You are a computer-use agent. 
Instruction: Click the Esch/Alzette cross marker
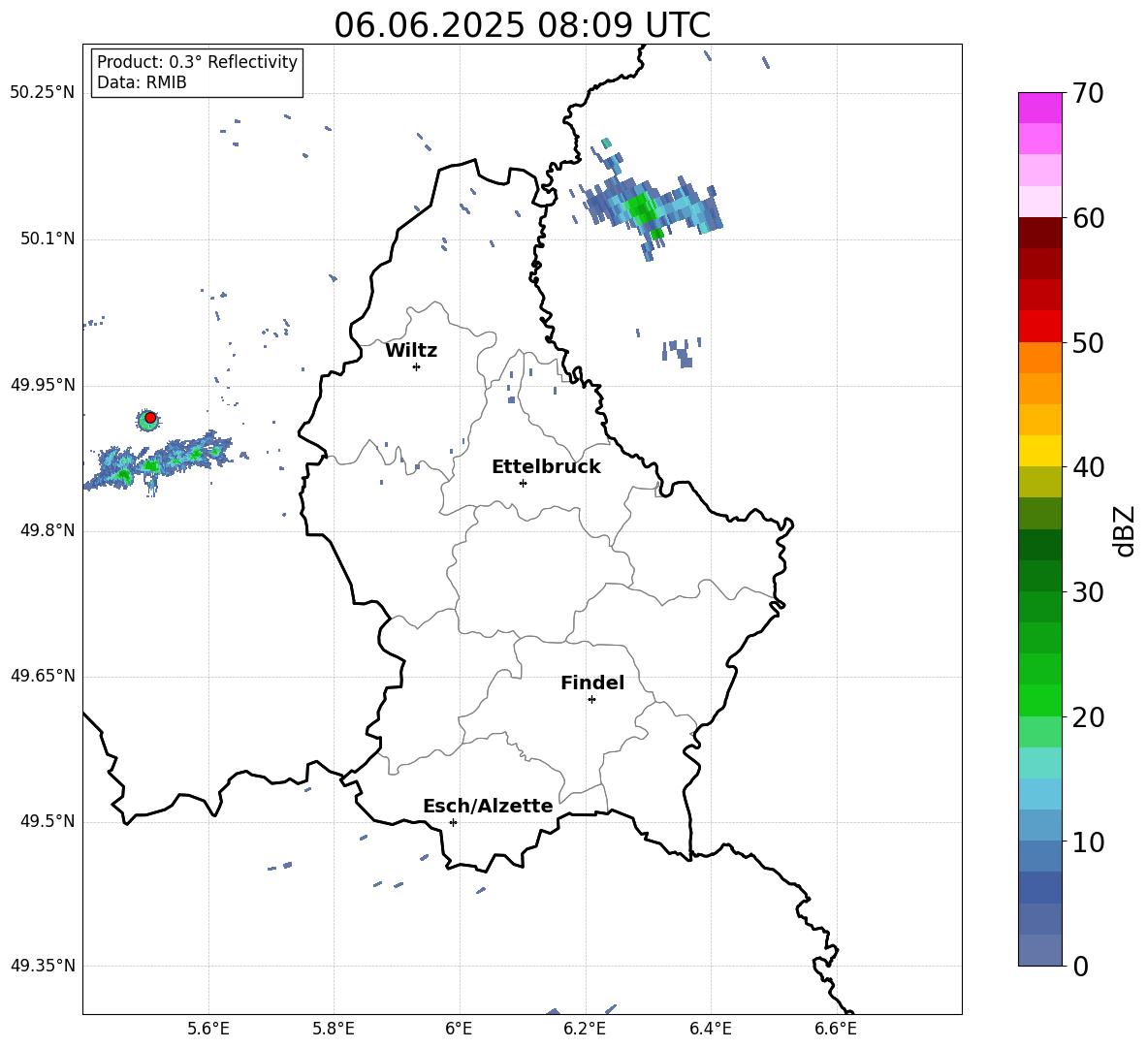(453, 822)
